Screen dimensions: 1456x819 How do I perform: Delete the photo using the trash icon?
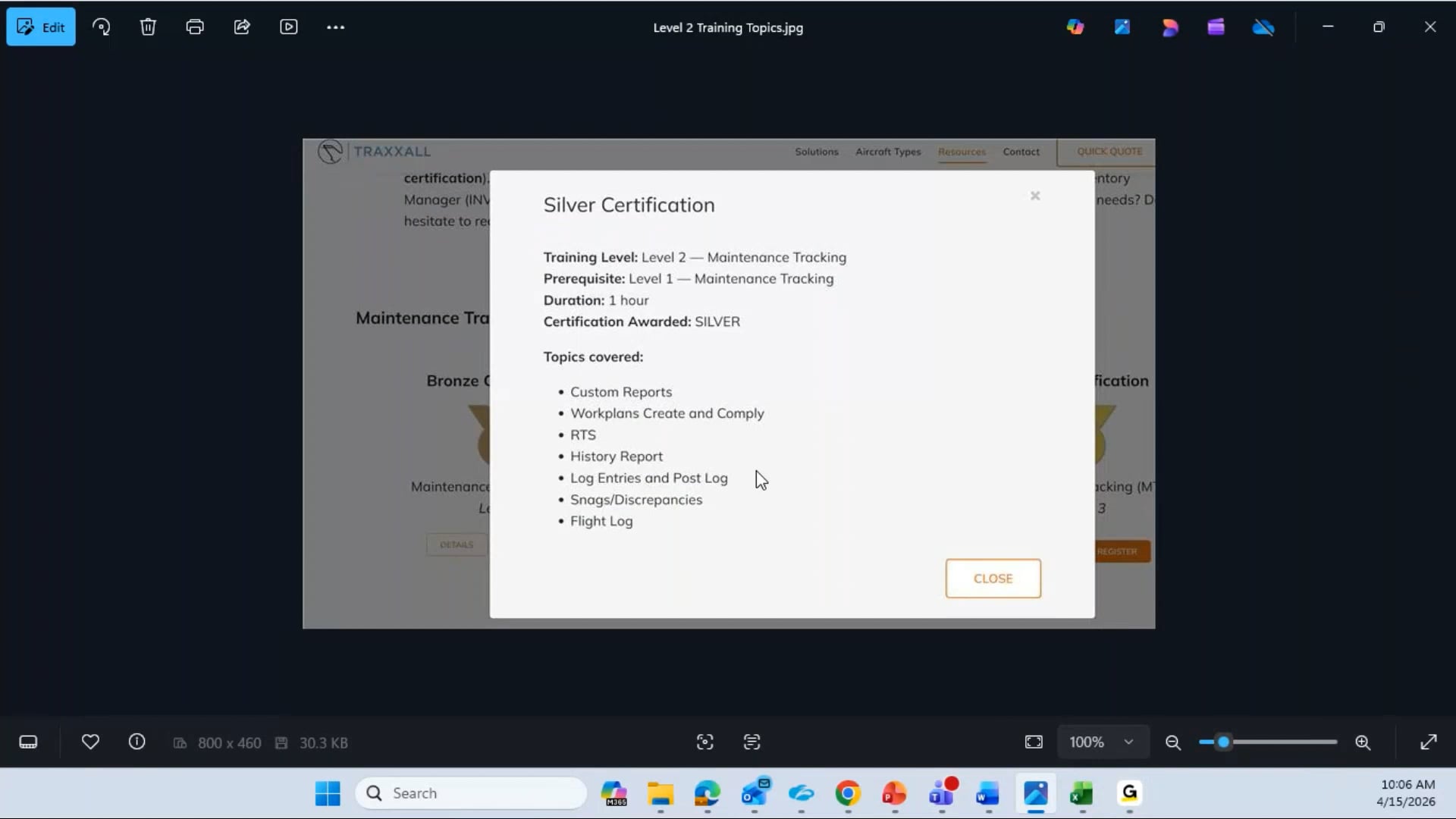point(148,27)
